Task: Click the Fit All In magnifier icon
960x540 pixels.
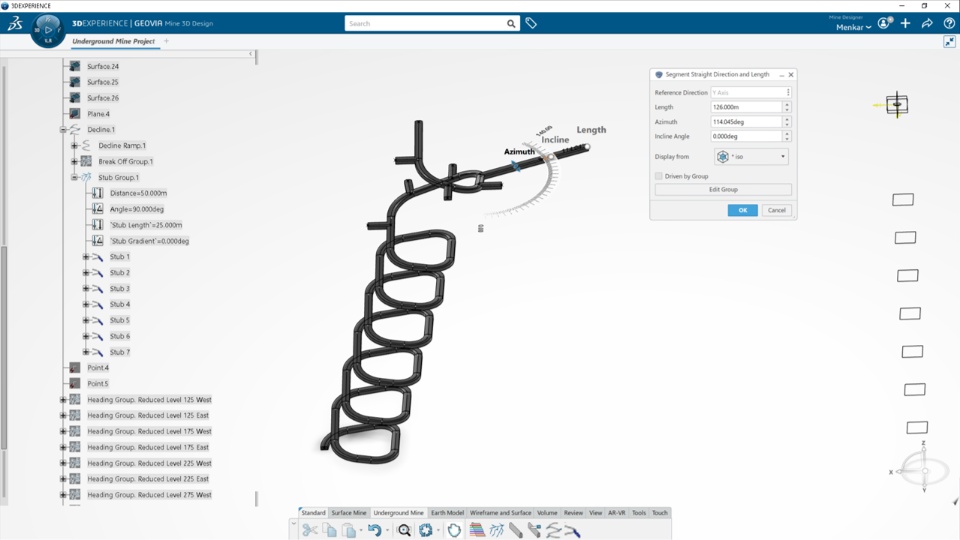Action: 404,530
